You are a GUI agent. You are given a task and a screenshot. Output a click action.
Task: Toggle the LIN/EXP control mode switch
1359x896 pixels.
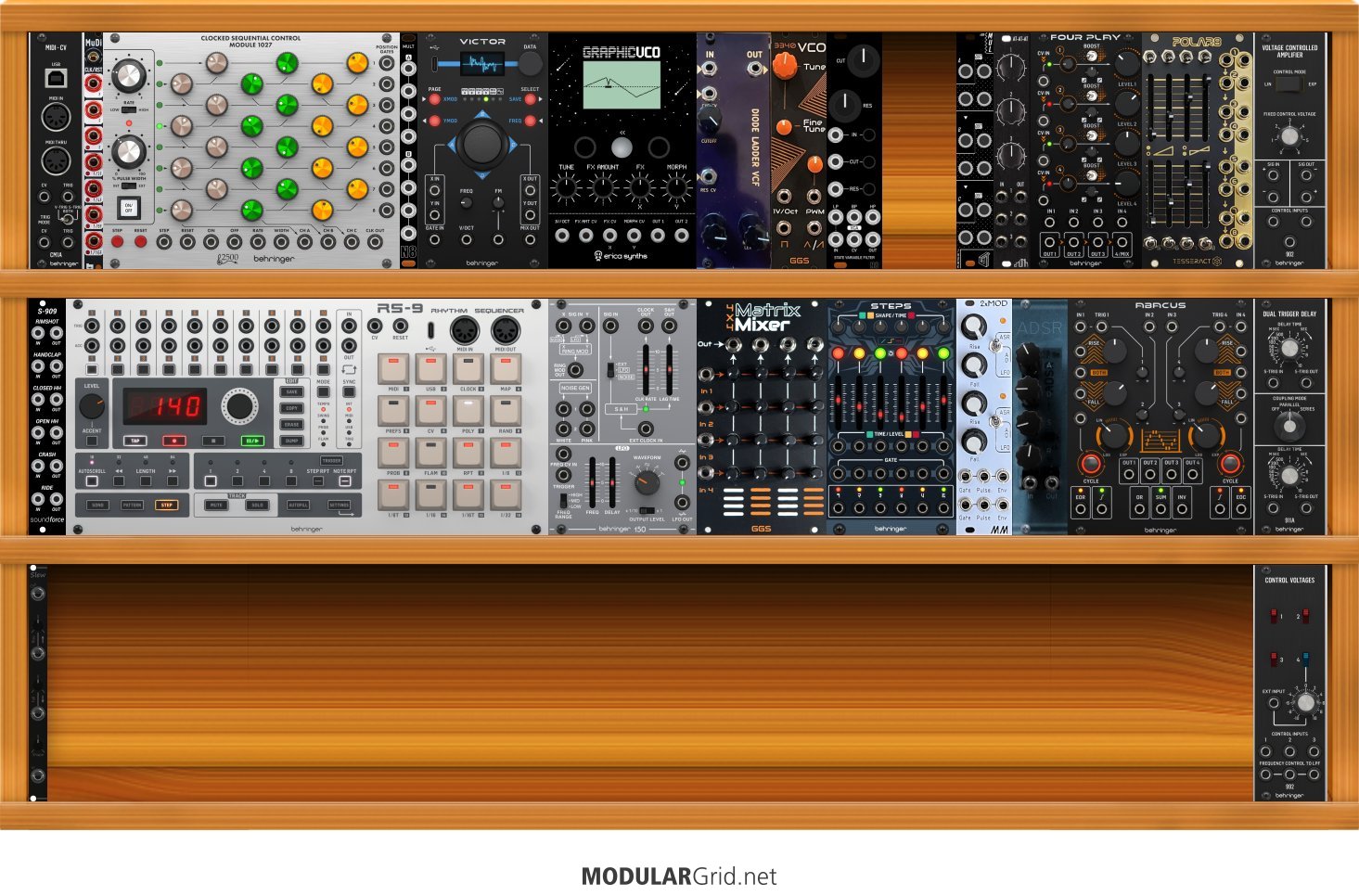1288,84
